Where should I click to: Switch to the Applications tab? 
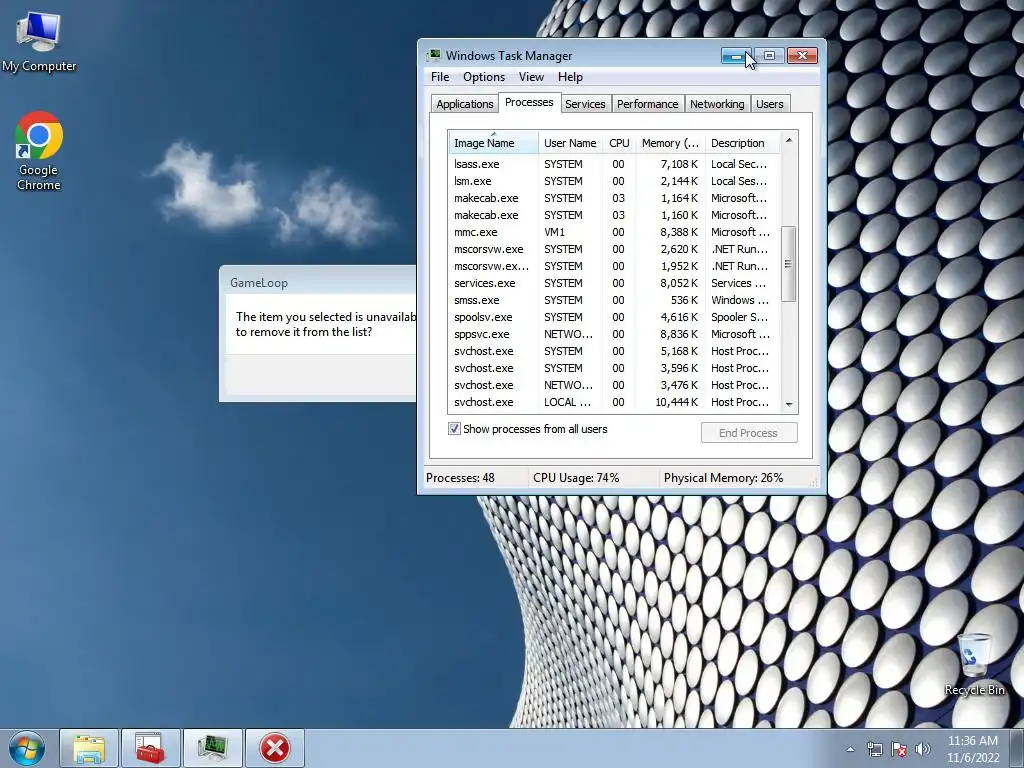[465, 104]
